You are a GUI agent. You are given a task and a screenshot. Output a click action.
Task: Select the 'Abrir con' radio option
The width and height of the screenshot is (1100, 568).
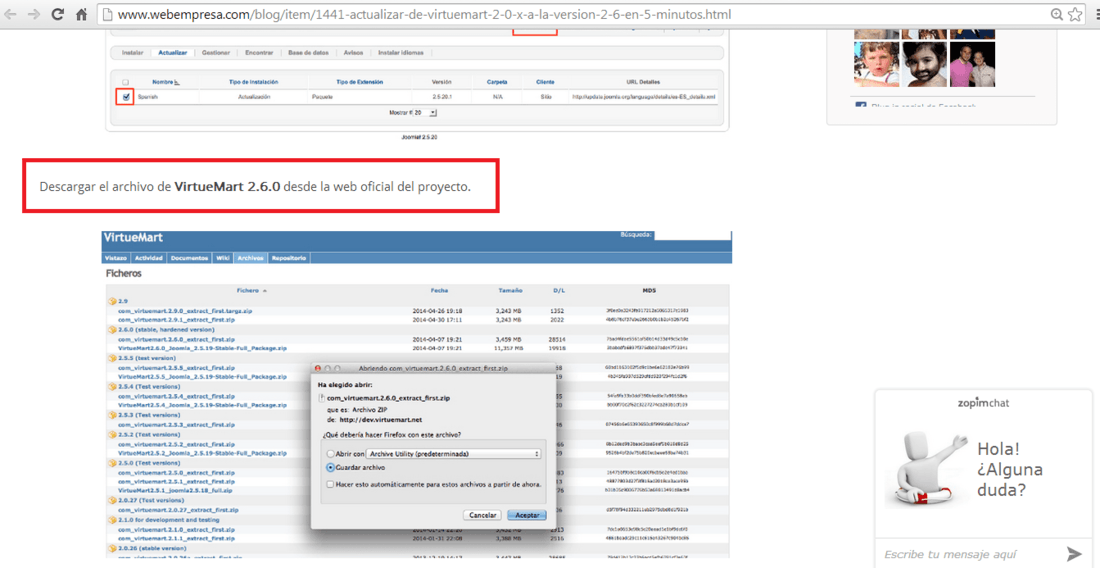pyautogui.click(x=330, y=454)
